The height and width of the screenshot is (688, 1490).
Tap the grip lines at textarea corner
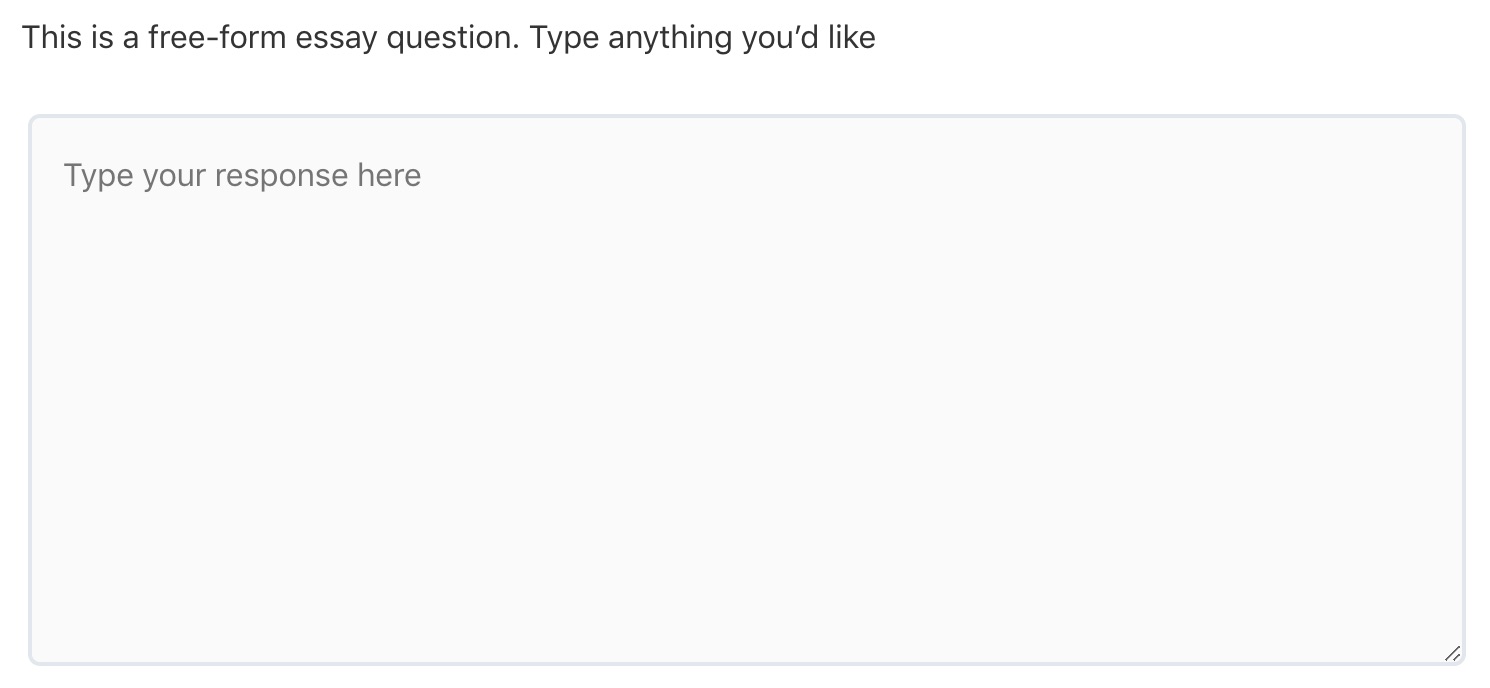pos(1452,653)
